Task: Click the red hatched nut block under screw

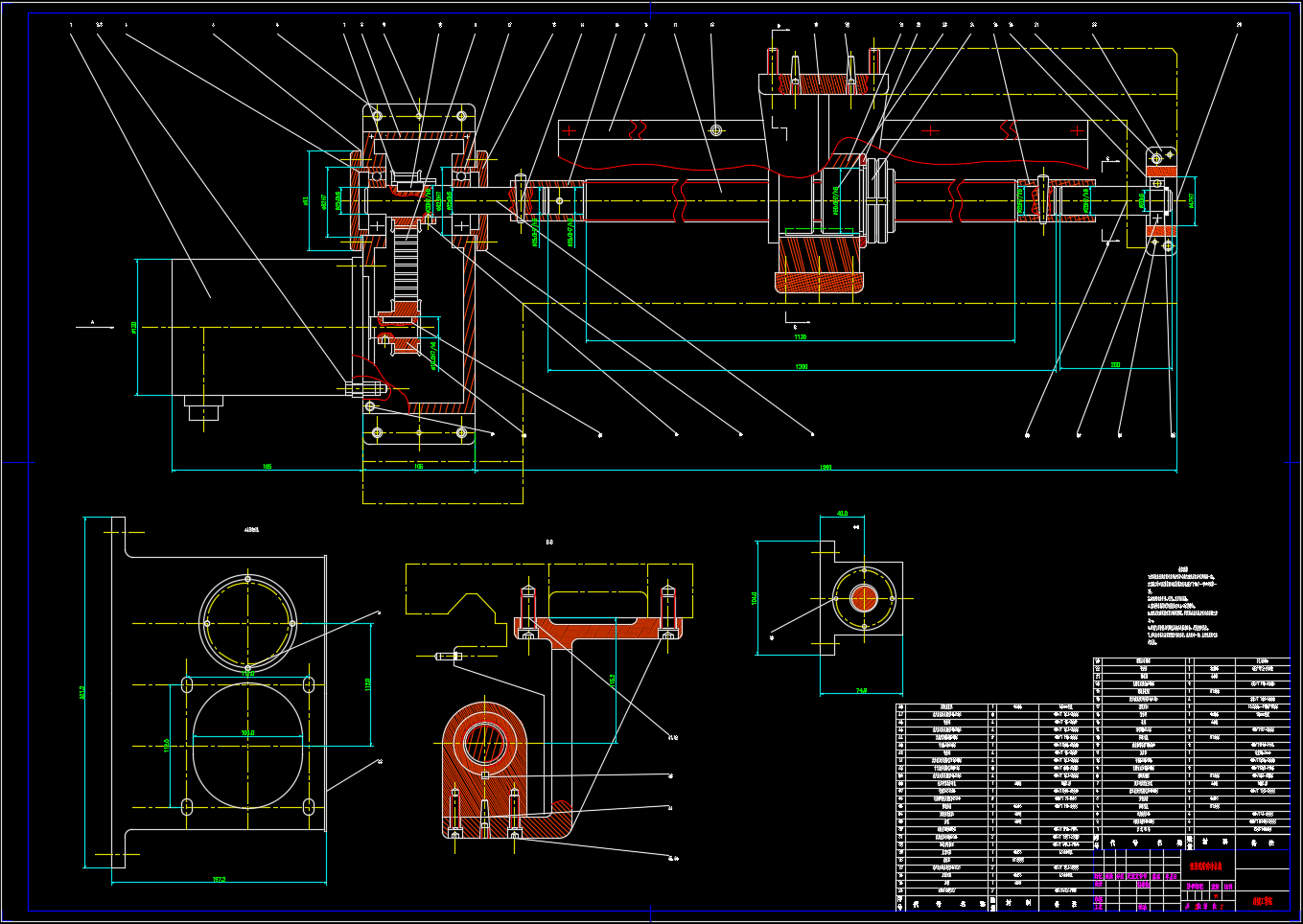Action: pos(820,266)
